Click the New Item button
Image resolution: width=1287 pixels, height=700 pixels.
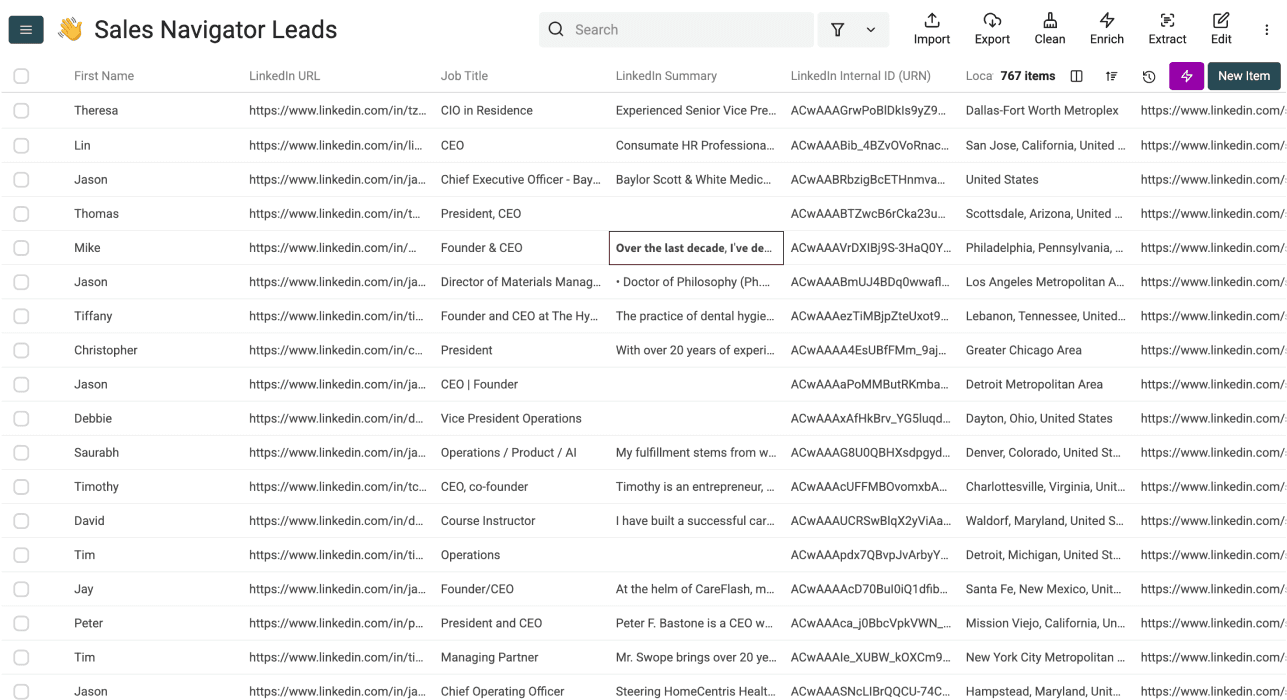pyautogui.click(x=1243, y=75)
